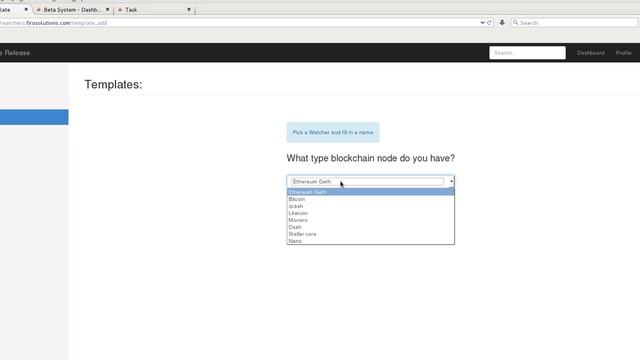
Task: Choose zcash from node list
Action: tap(371, 206)
